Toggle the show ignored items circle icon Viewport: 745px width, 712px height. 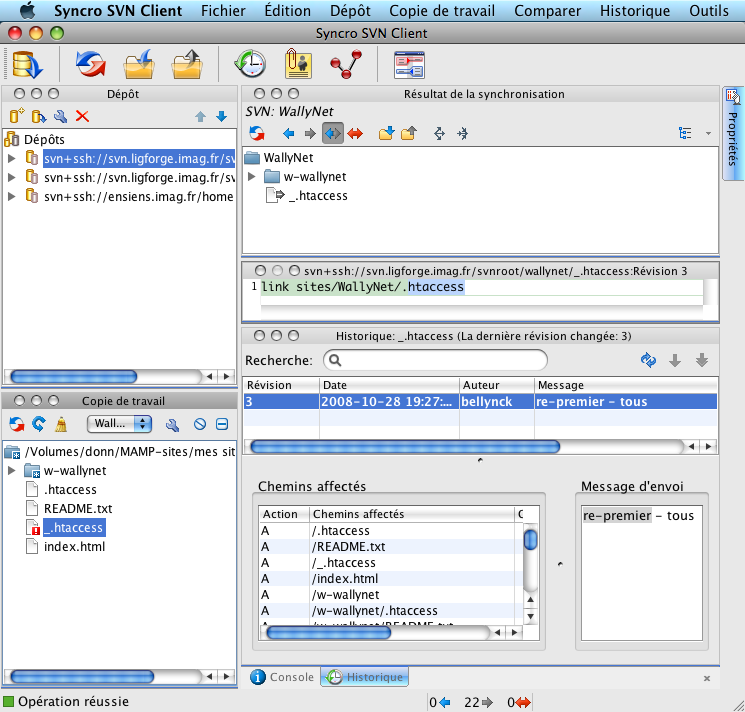coord(200,424)
